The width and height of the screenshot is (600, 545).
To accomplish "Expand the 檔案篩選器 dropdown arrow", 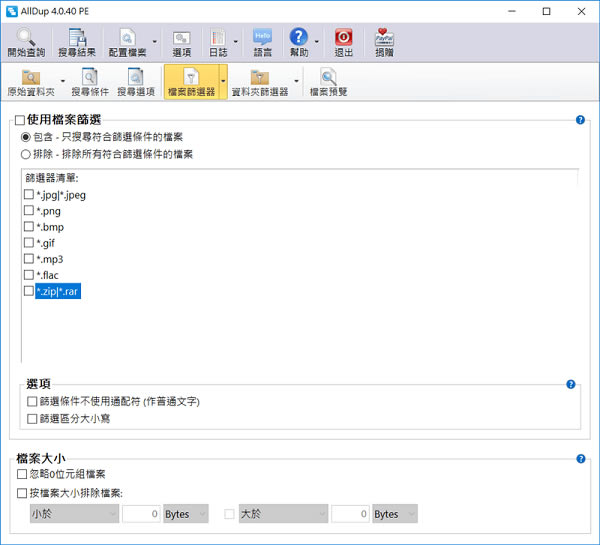I will pos(223,81).
